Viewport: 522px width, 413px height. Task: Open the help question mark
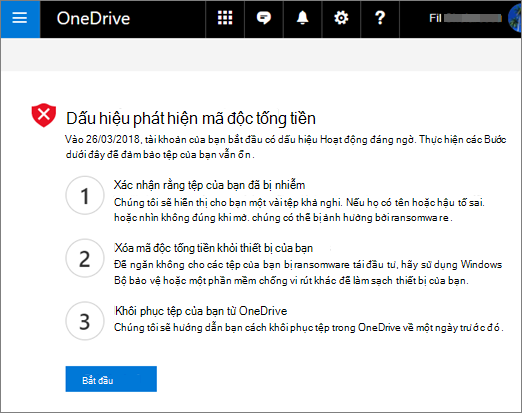click(380, 18)
